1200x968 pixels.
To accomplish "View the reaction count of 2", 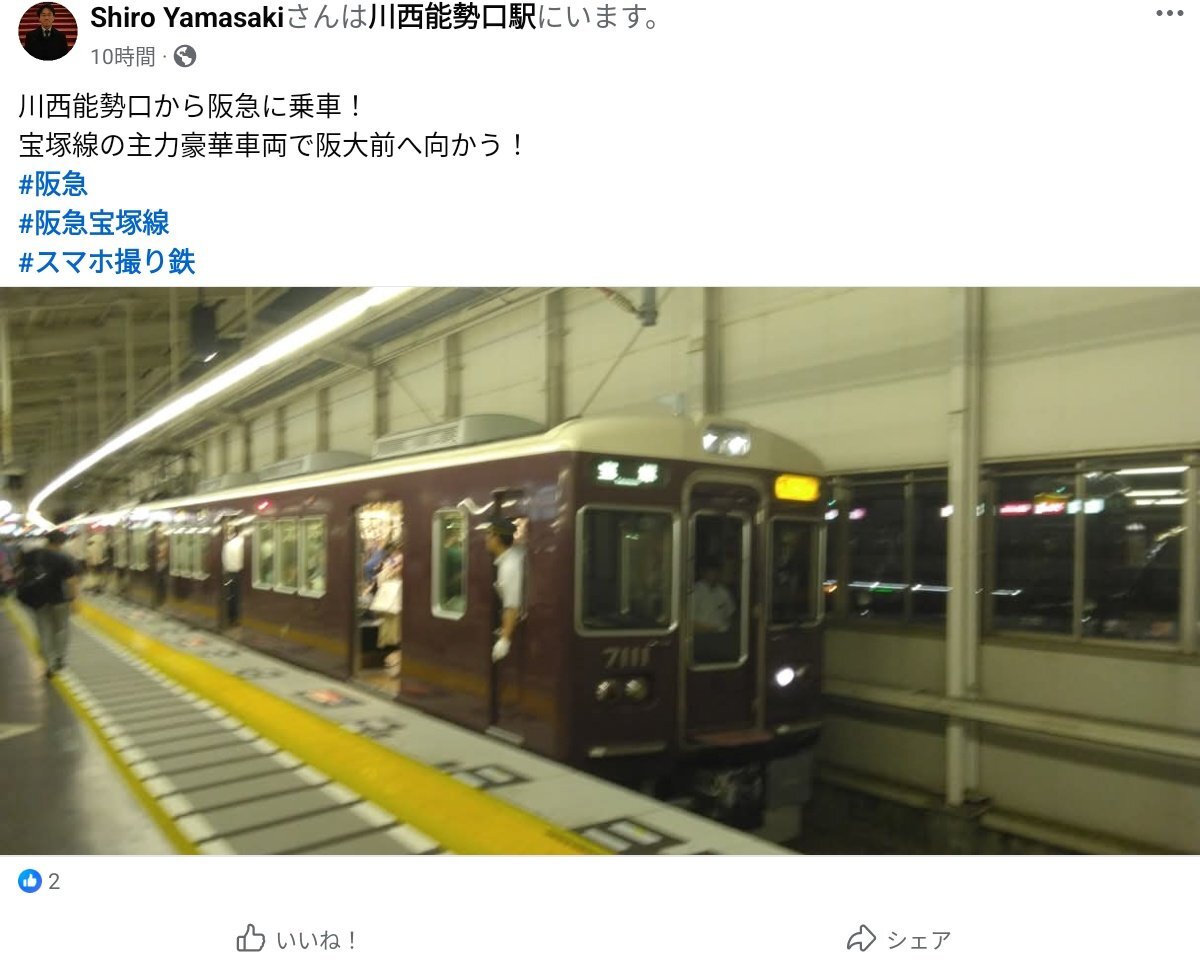I will coord(54,881).
